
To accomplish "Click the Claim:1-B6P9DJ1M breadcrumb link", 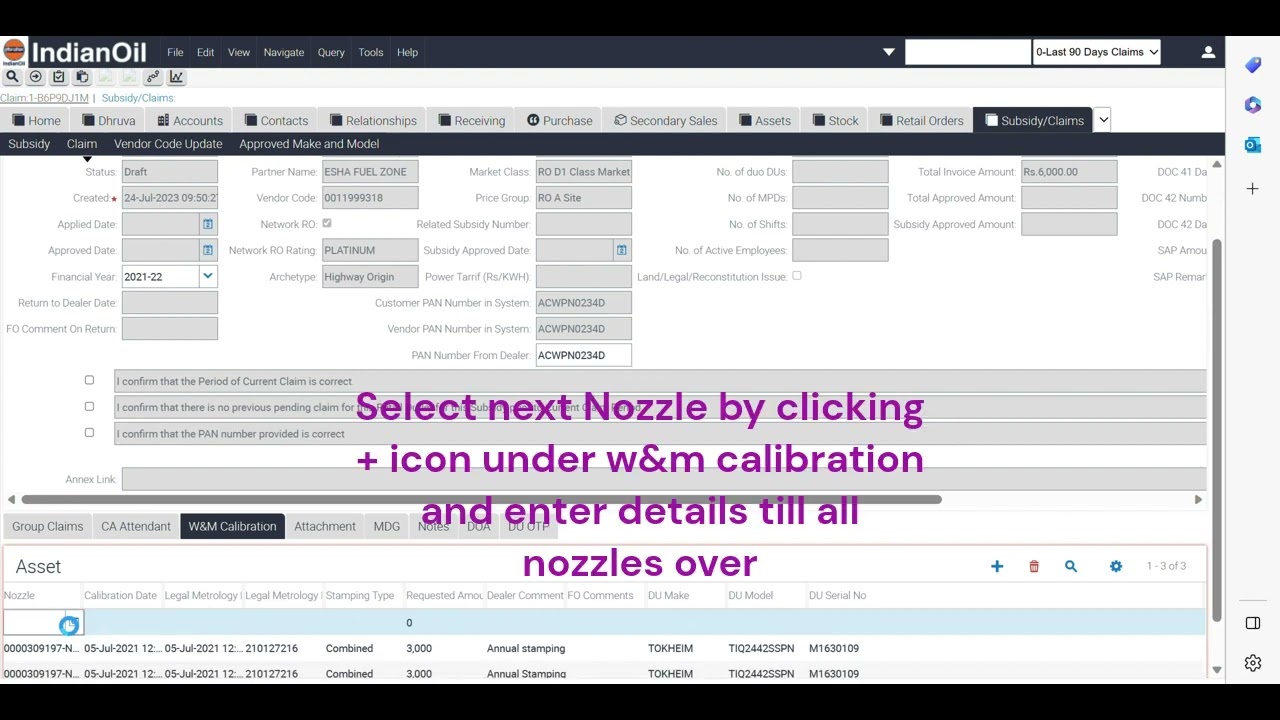I will (44, 98).
